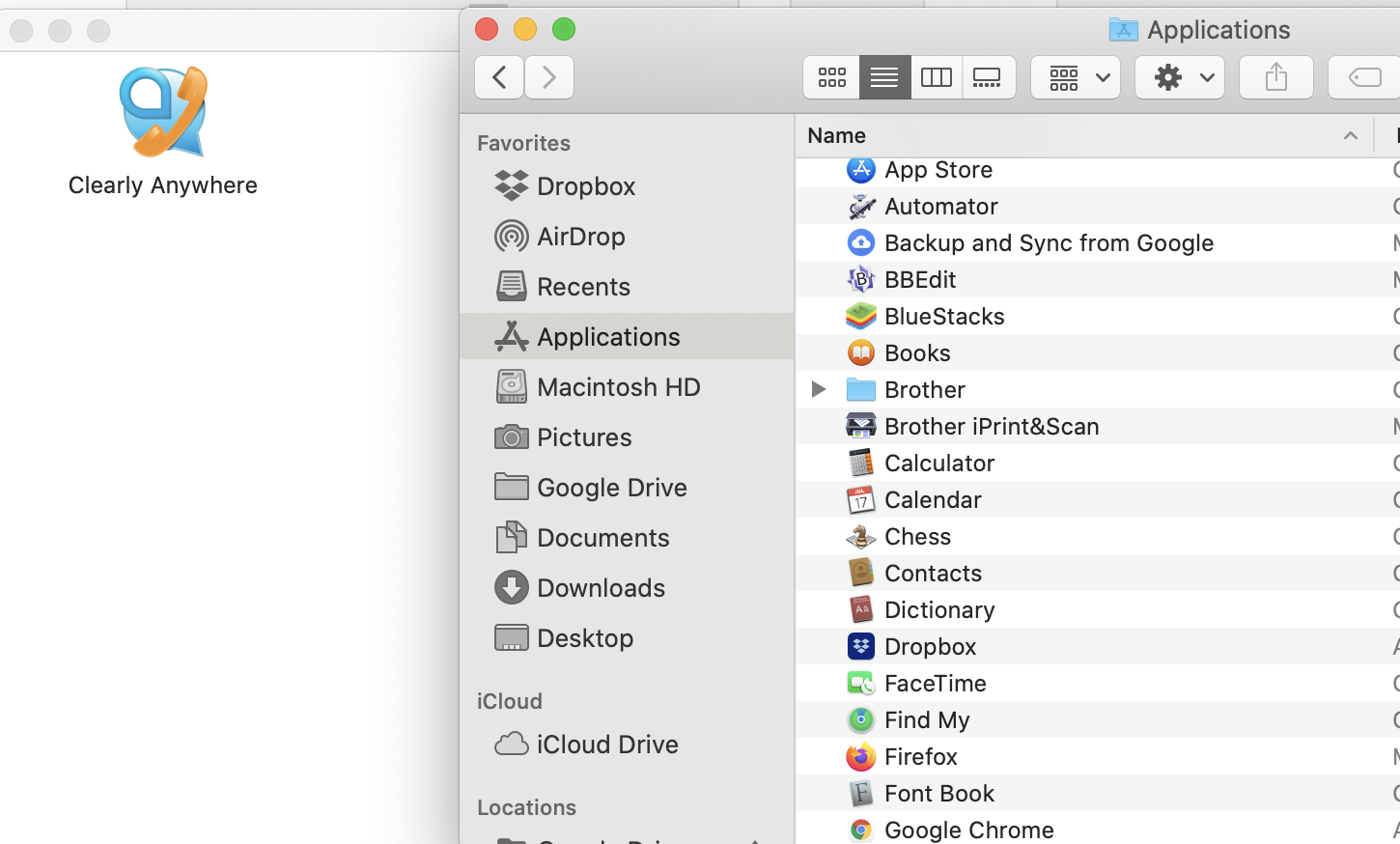1400x844 pixels.
Task: Click the BlueStacks app icon
Action: 860,316
